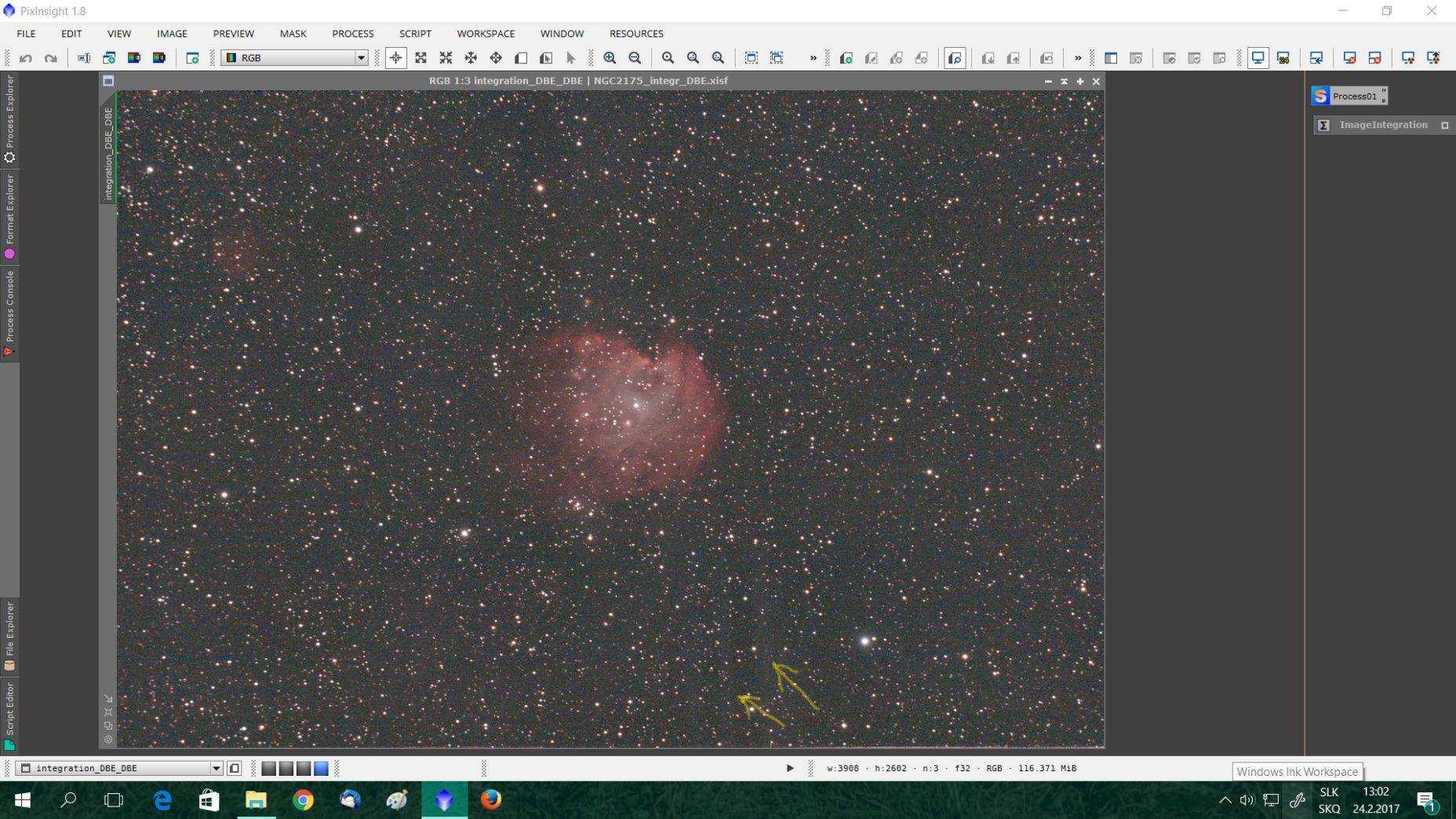Redo the previously undone action

[50, 58]
